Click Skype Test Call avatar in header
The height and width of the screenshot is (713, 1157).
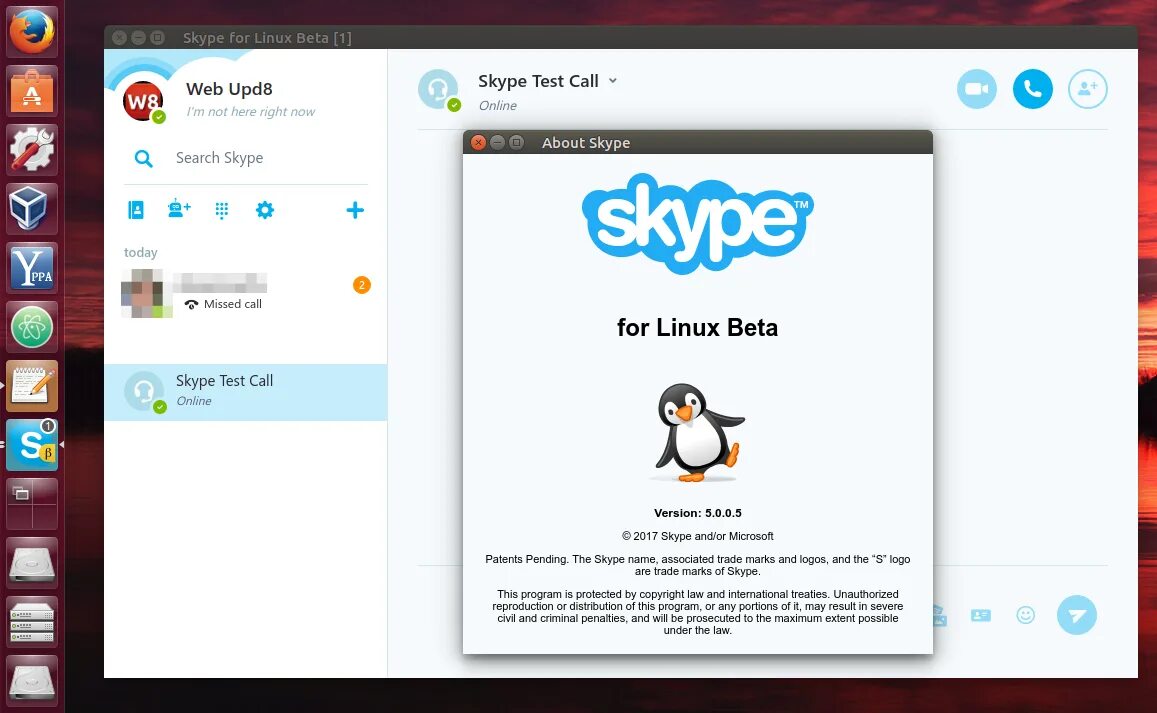tap(438, 89)
